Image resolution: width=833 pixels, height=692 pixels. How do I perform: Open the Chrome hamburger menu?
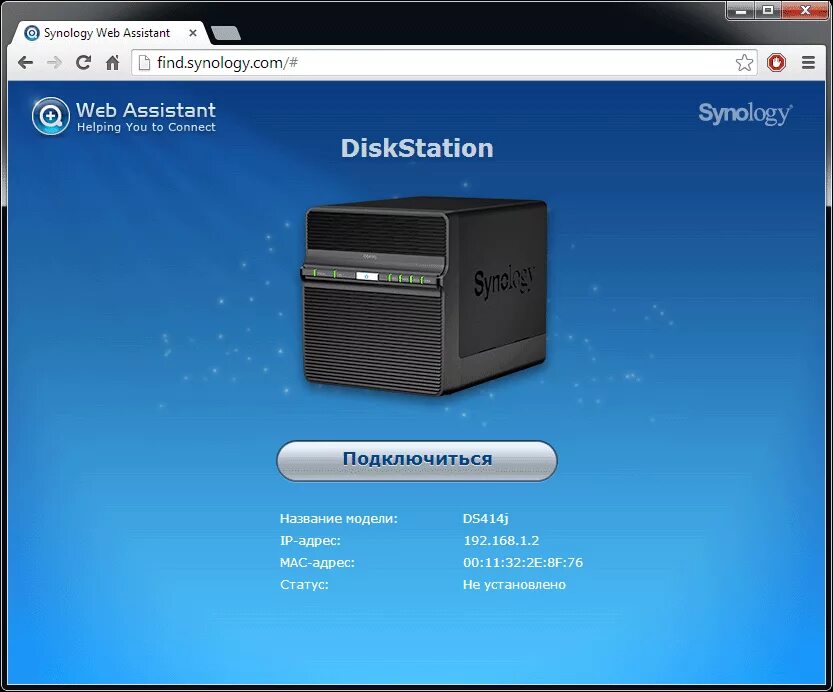(808, 63)
